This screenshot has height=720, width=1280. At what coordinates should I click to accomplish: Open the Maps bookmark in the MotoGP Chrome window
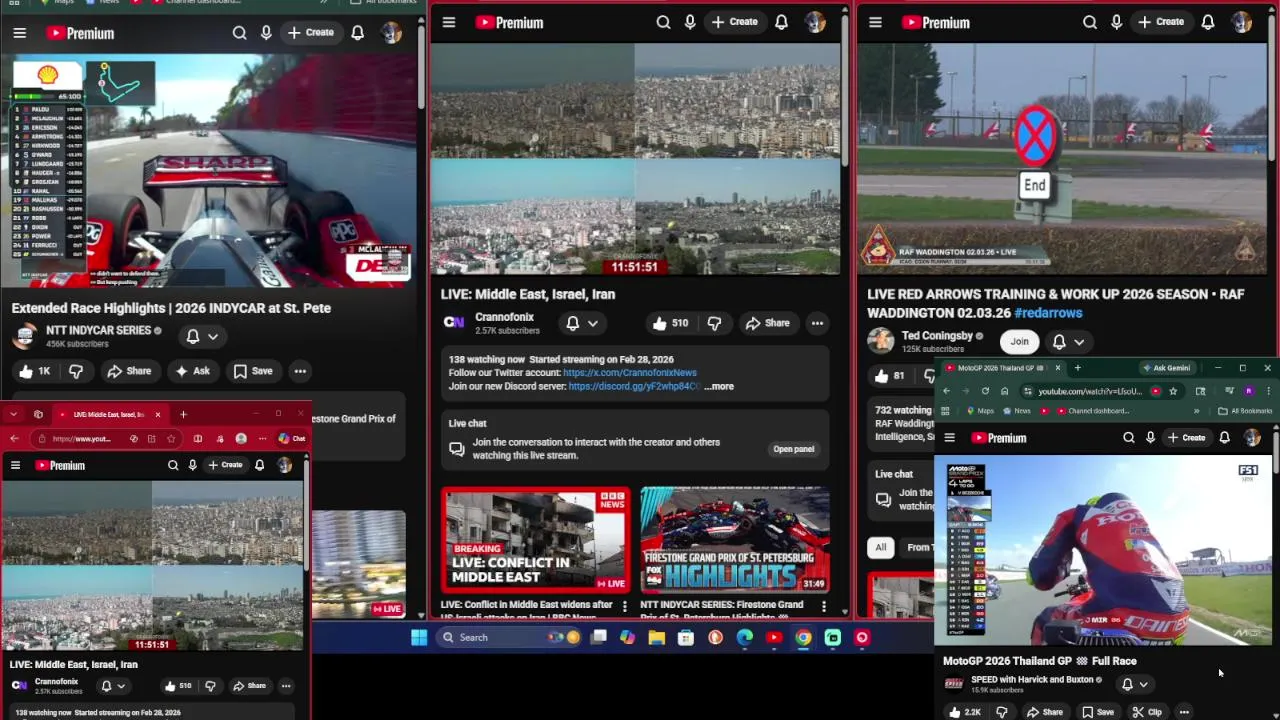coord(980,411)
